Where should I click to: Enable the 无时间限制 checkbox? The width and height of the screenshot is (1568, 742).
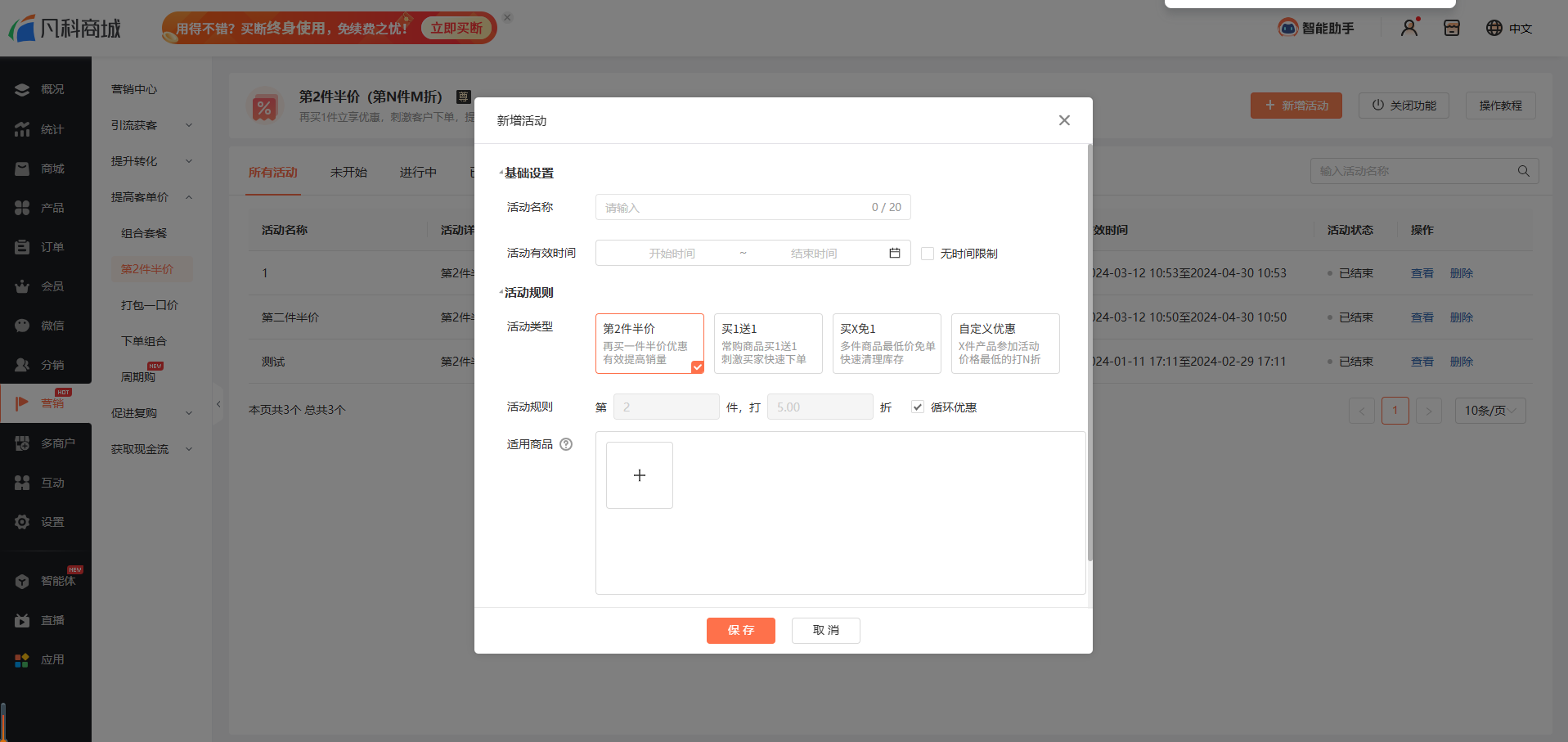pos(928,254)
